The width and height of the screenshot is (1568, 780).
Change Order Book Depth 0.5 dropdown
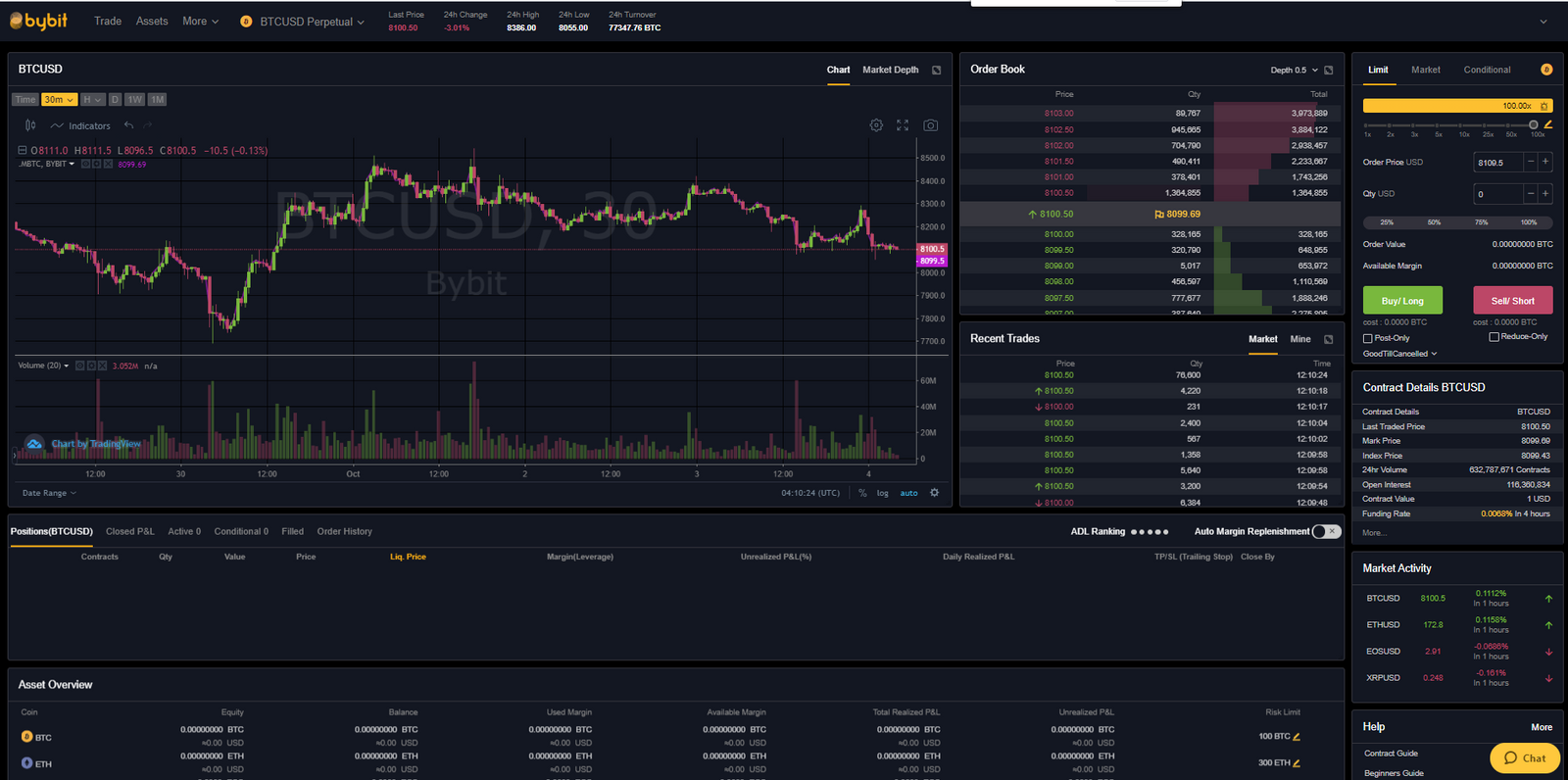[1295, 71]
